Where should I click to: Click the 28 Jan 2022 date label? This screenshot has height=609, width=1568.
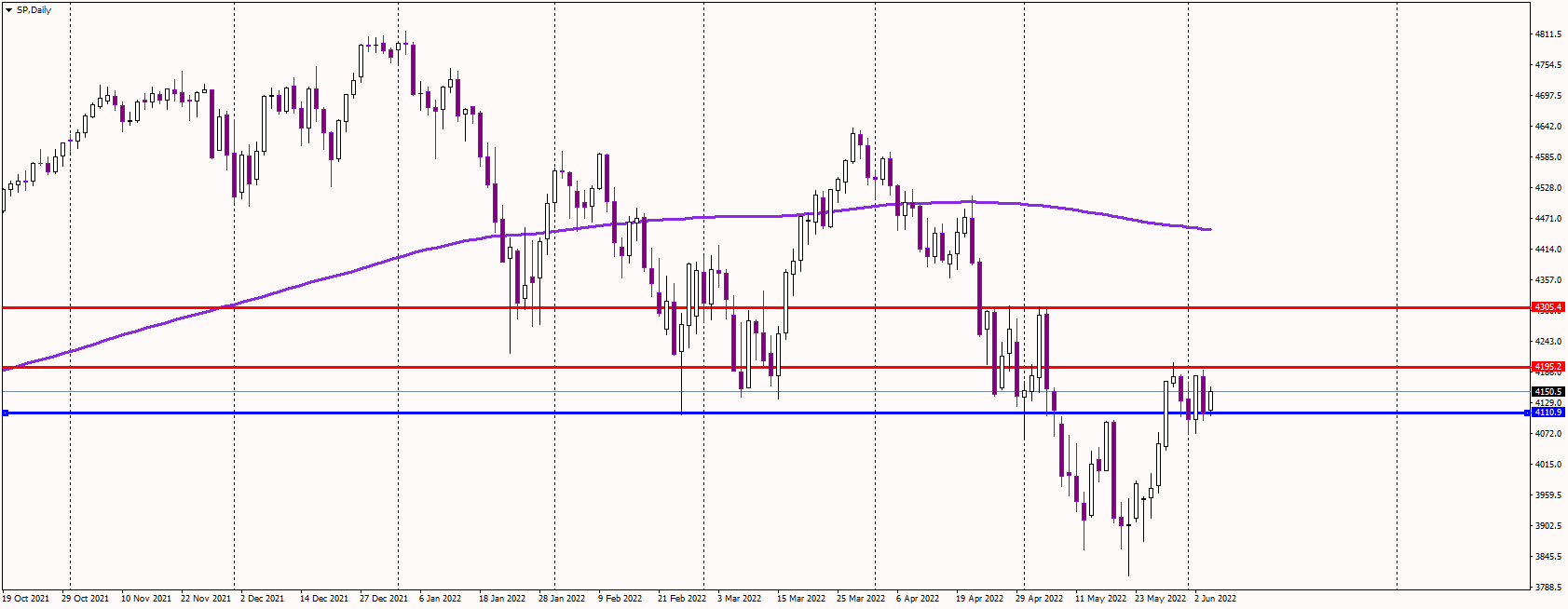pyautogui.click(x=562, y=599)
